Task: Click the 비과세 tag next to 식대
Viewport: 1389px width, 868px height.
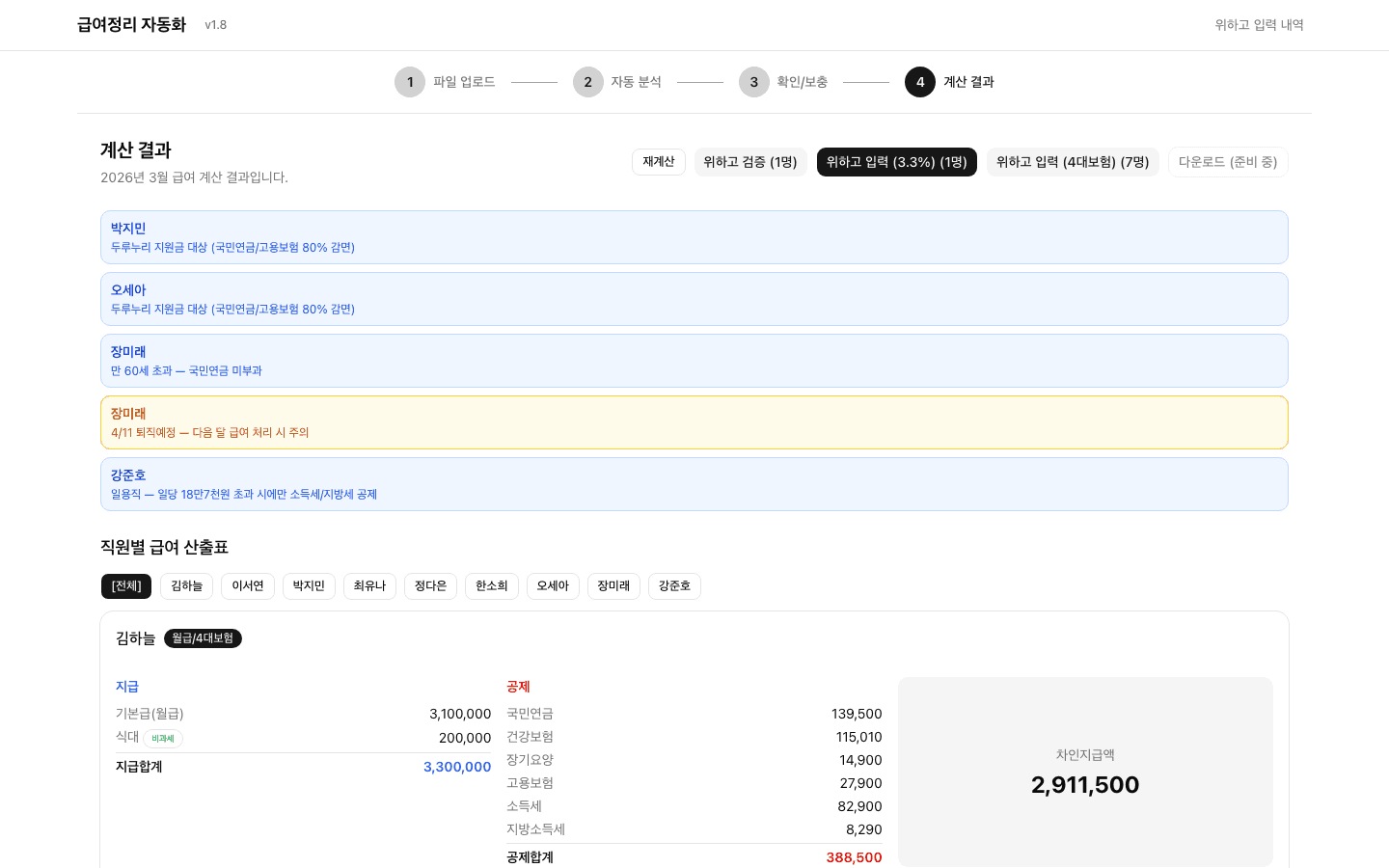Action: click(x=163, y=739)
